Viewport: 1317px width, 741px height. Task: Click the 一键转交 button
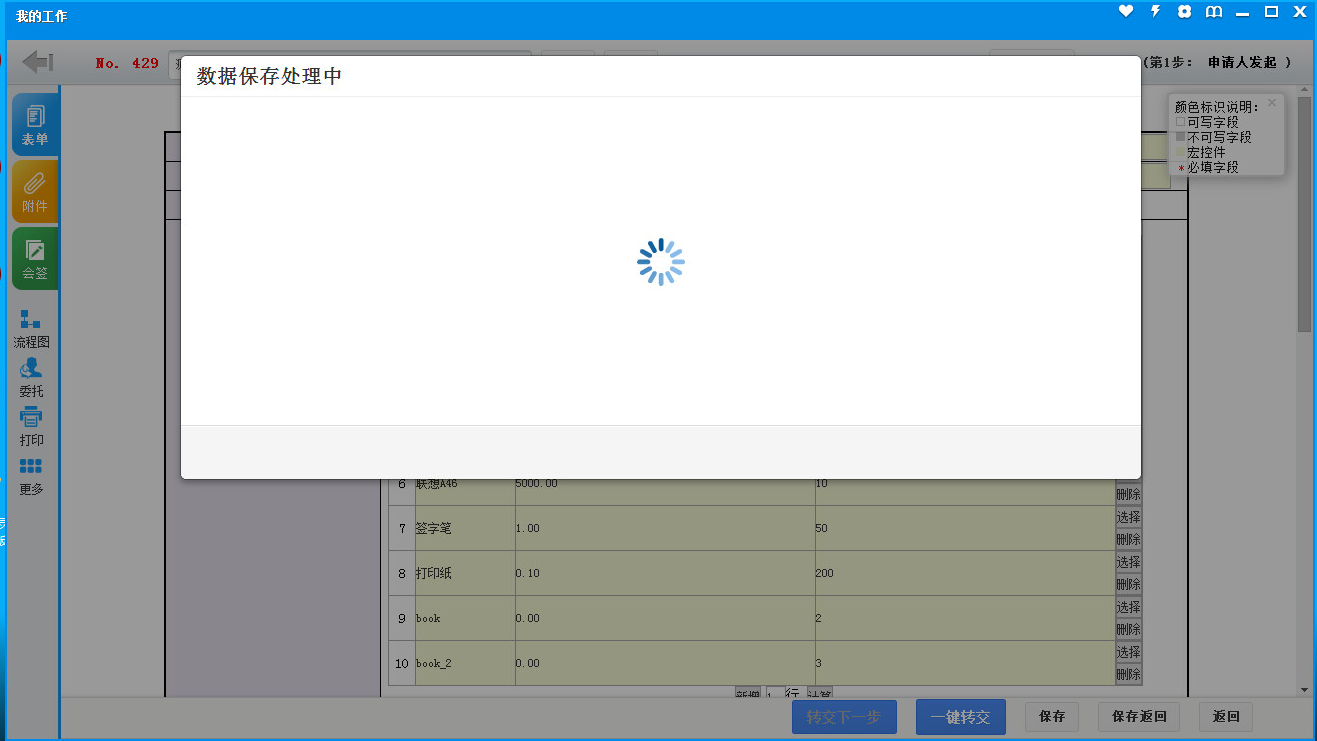960,717
